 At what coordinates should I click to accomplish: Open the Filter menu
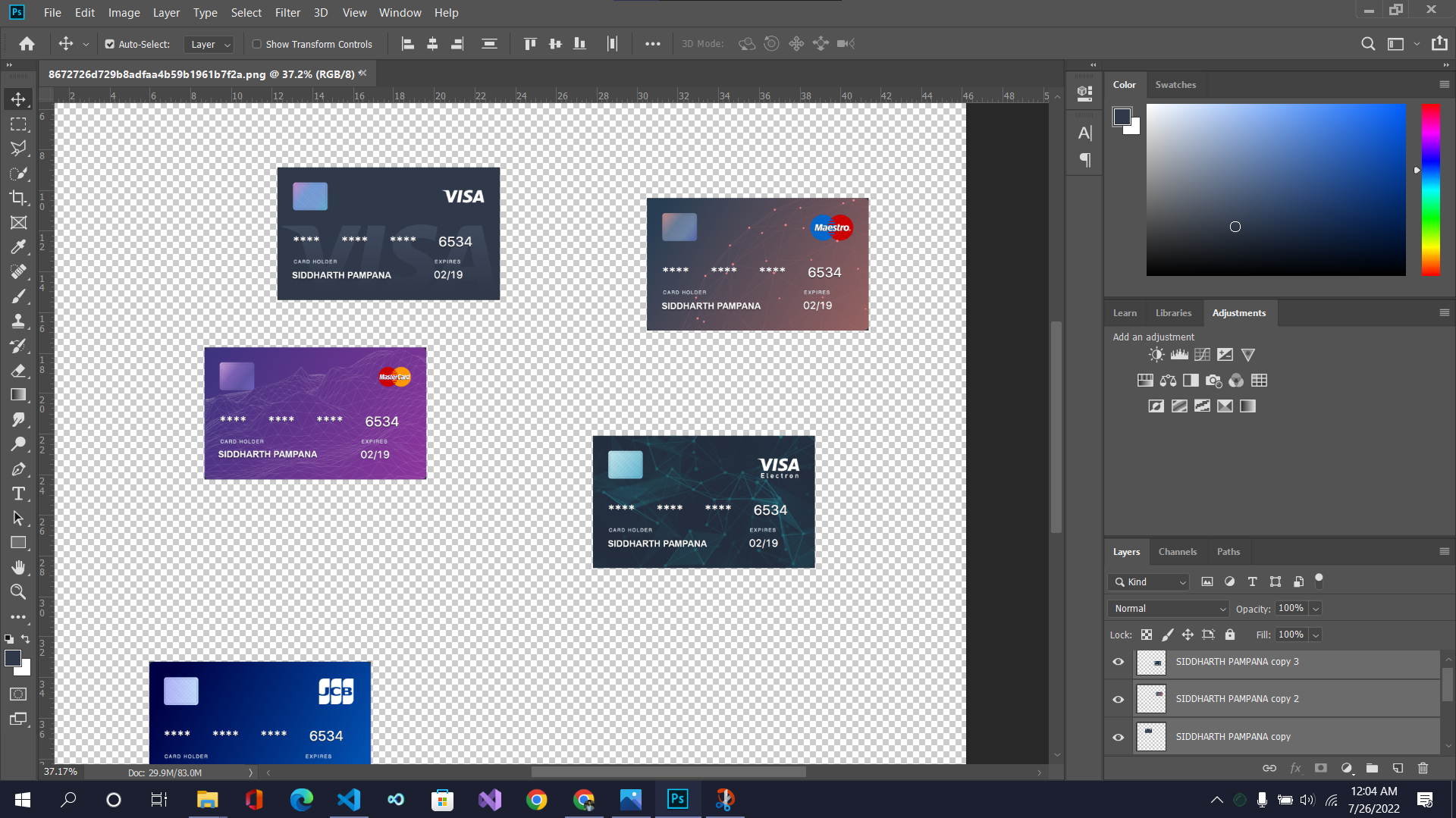click(x=287, y=13)
